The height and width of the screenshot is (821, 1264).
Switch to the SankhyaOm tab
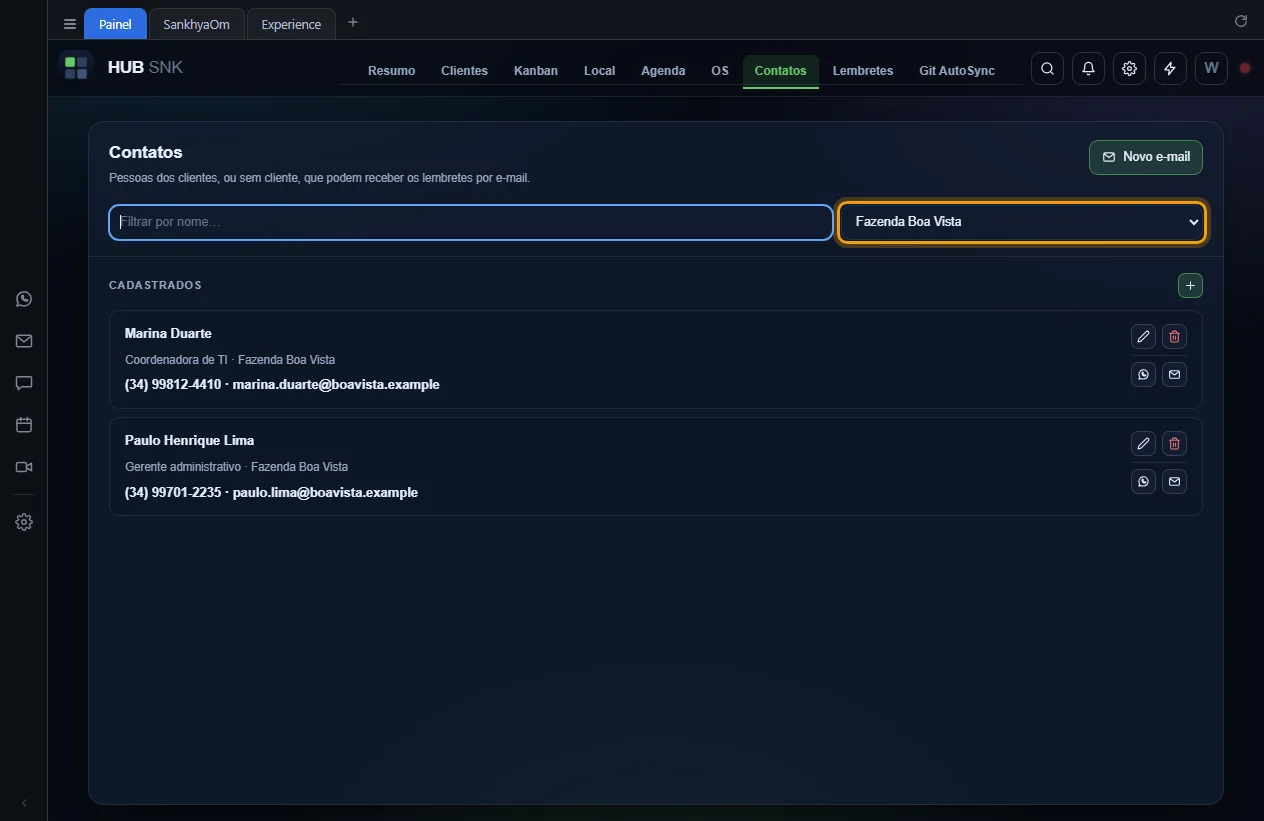point(196,24)
